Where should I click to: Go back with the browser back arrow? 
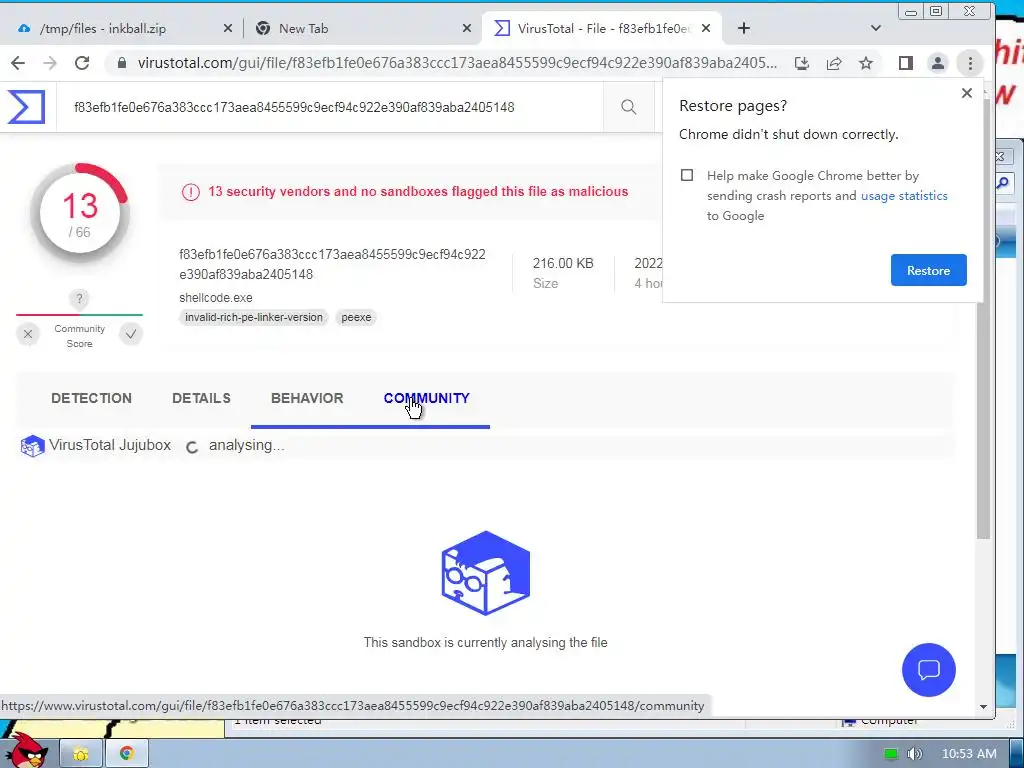18,63
